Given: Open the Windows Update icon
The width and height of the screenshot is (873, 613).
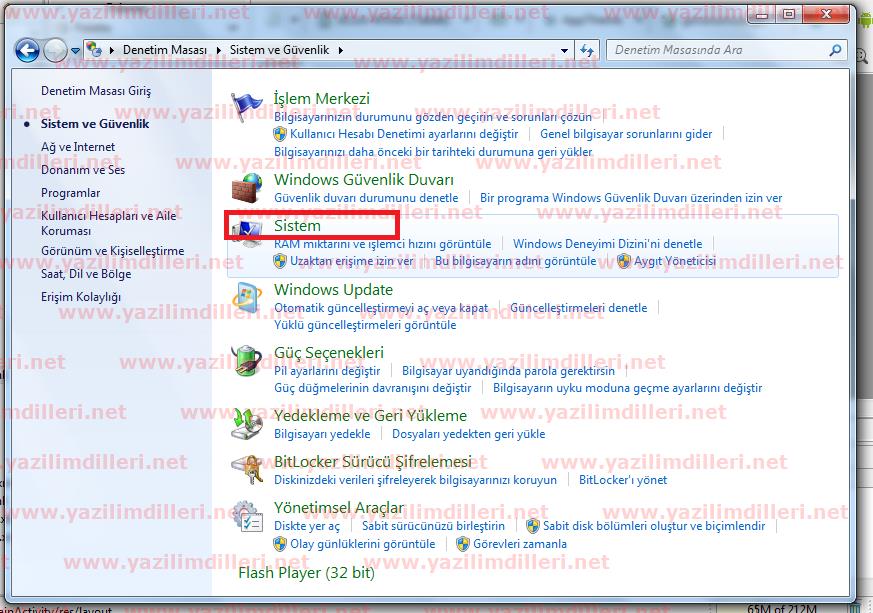Looking at the screenshot, I should (x=246, y=297).
